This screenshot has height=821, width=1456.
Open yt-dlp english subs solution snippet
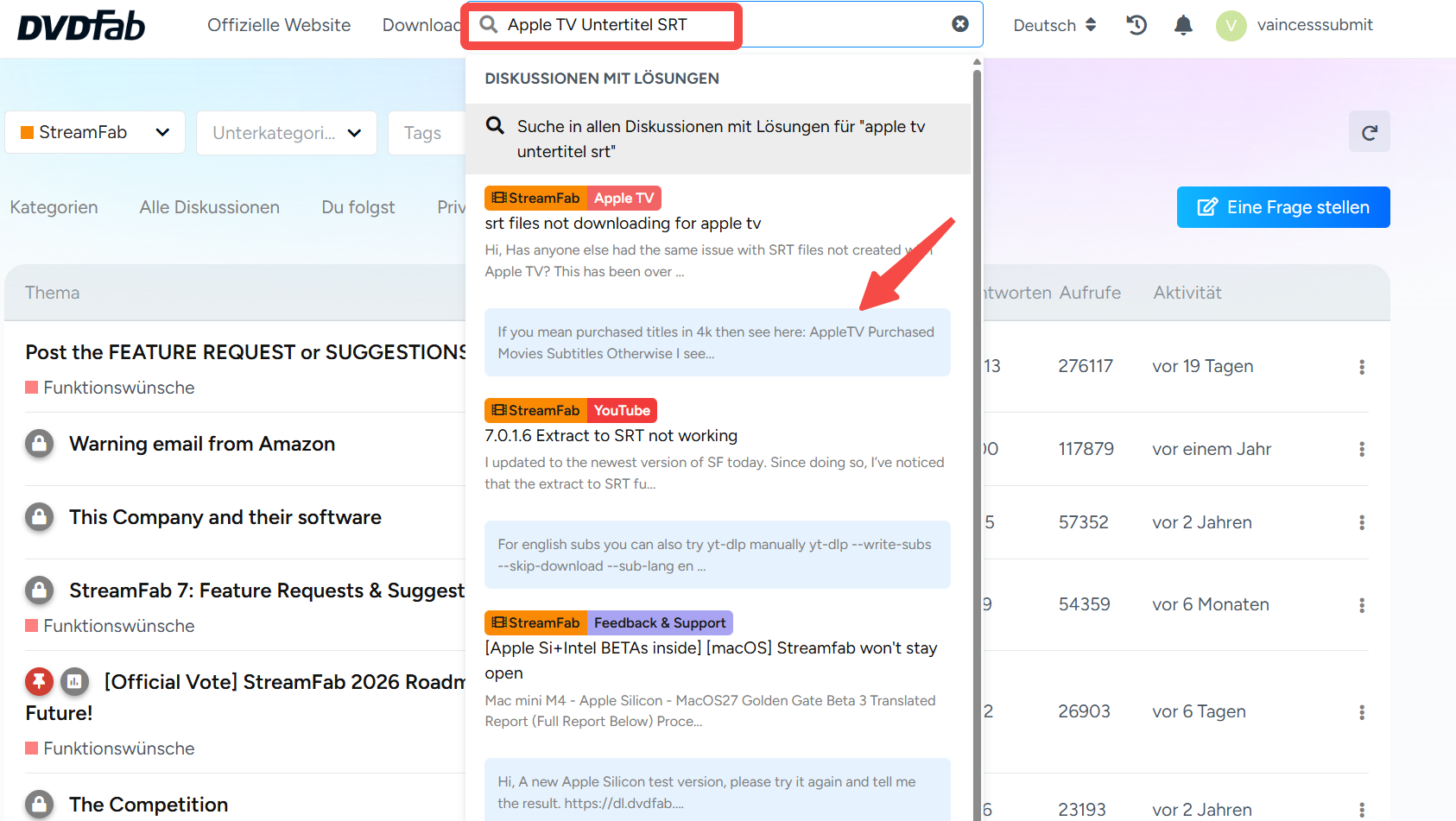coord(718,555)
